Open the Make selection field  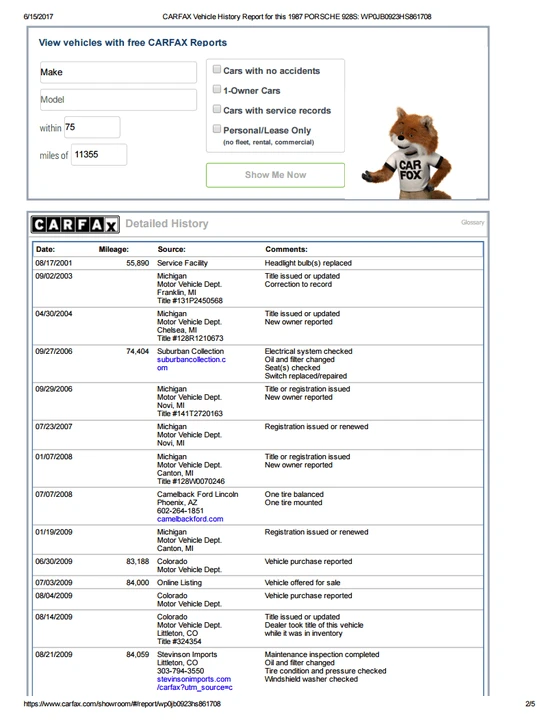click(x=118, y=72)
